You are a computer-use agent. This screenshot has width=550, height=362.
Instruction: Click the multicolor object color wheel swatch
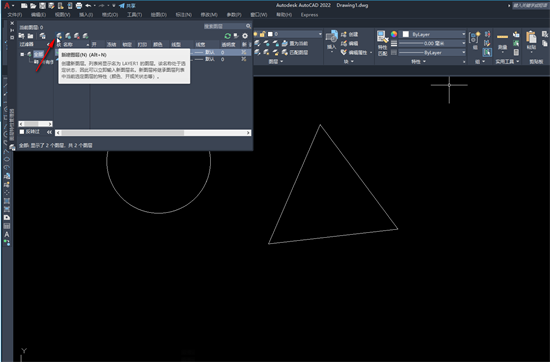tap(394, 34)
